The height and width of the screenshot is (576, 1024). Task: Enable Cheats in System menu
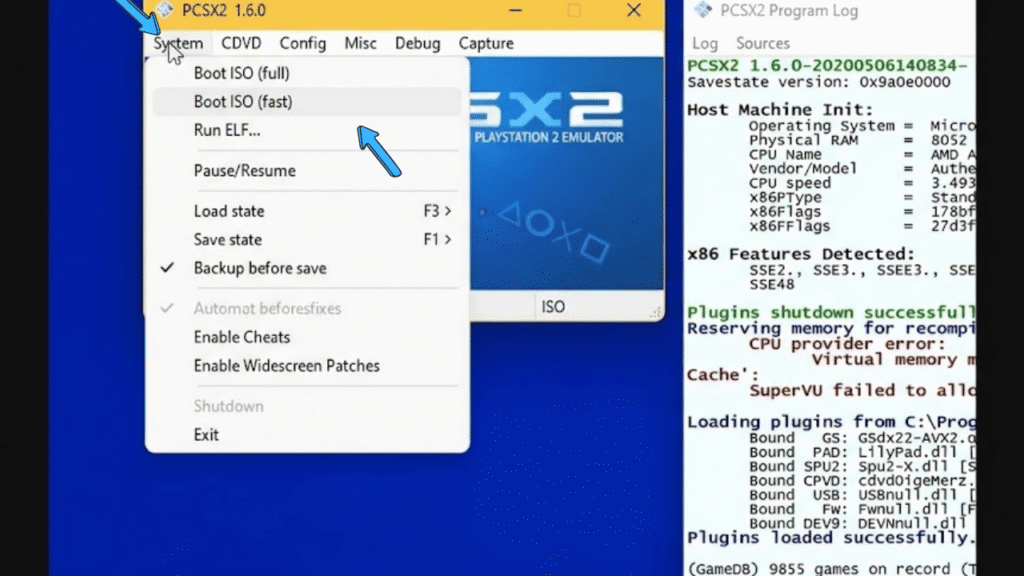pyautogui.click(x=241, y=337)
